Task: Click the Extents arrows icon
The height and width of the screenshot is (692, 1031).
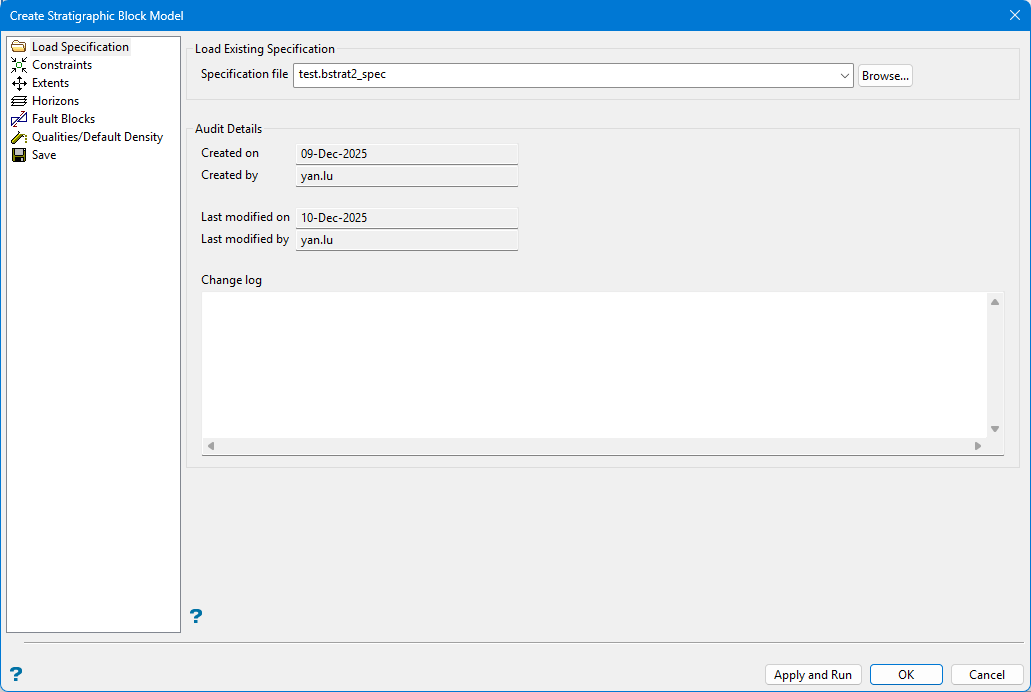Action: coord(18,83)
